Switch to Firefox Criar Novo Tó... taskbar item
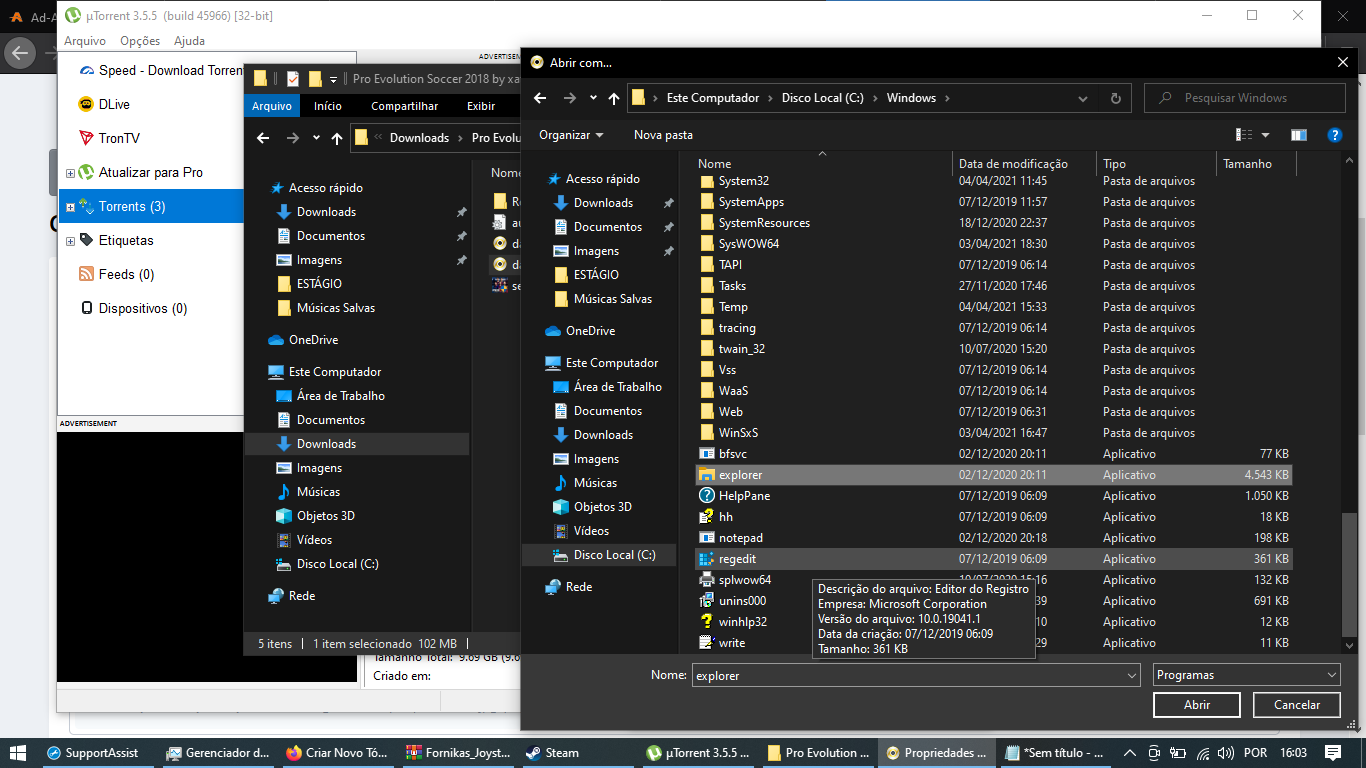 pos(336,753)
